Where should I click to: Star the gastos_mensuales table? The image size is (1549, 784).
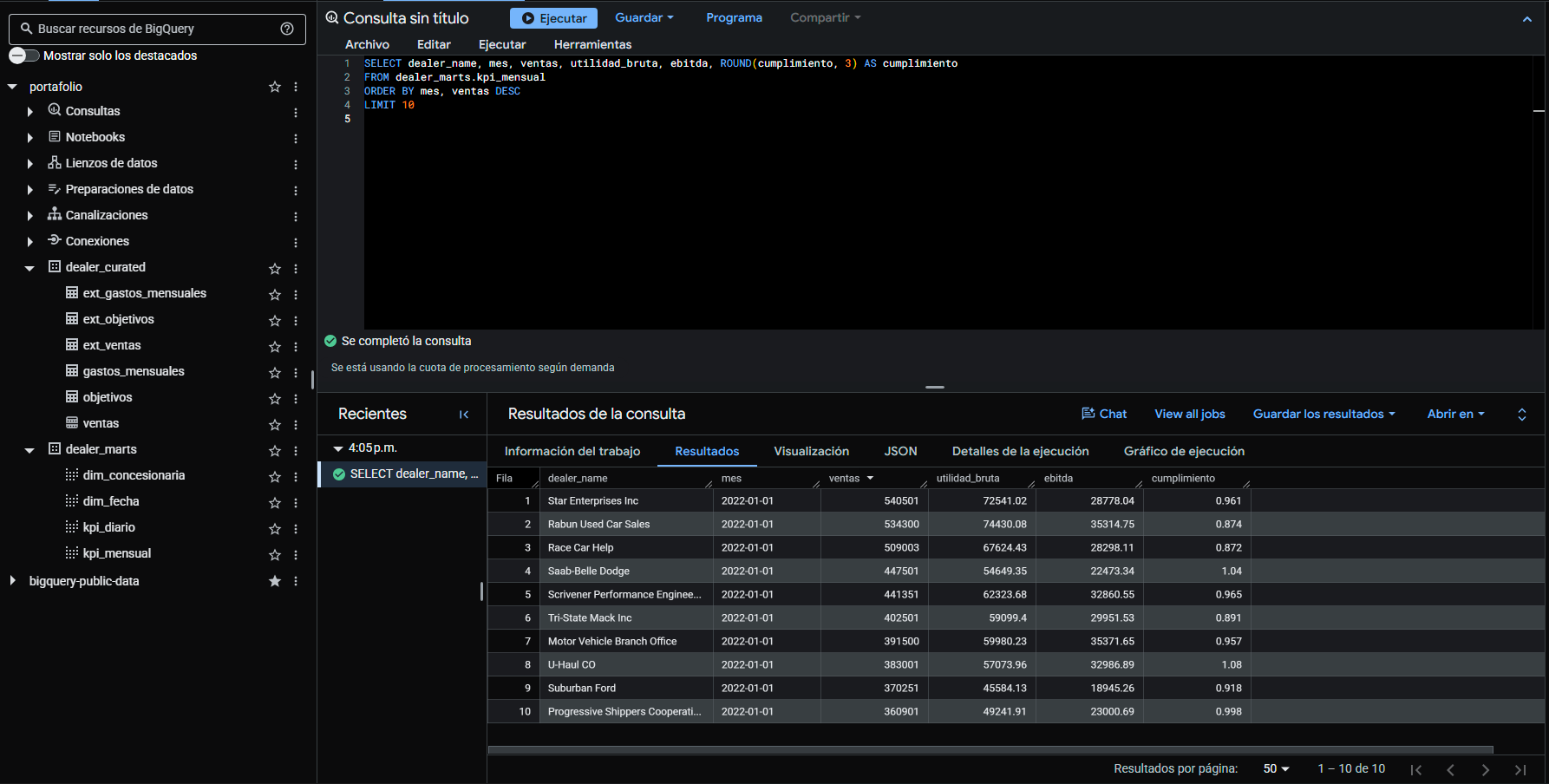[x=275, y=373]
